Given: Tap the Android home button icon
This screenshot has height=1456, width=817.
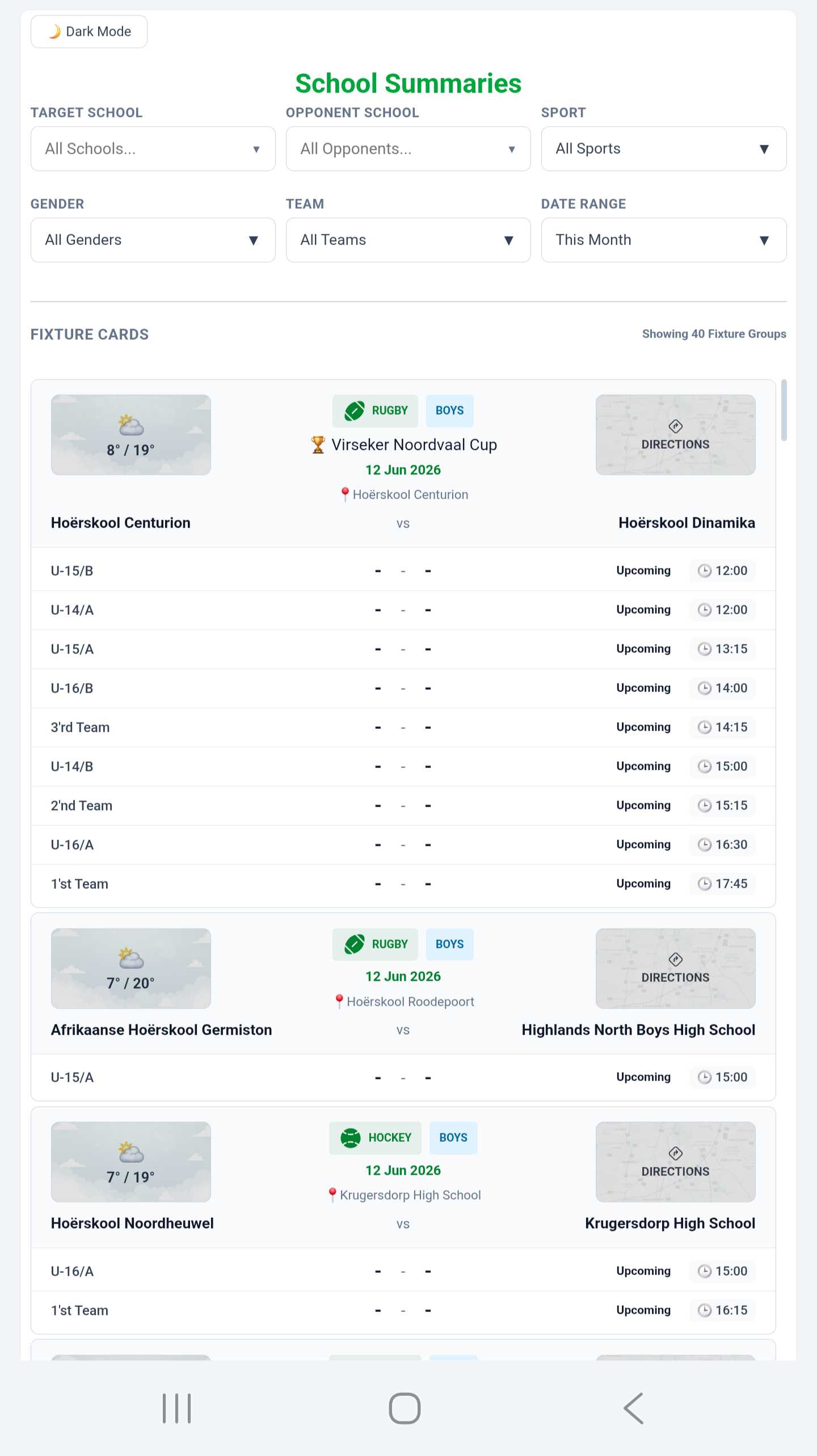Looking at the screenshot, I should pos(405,1408).
